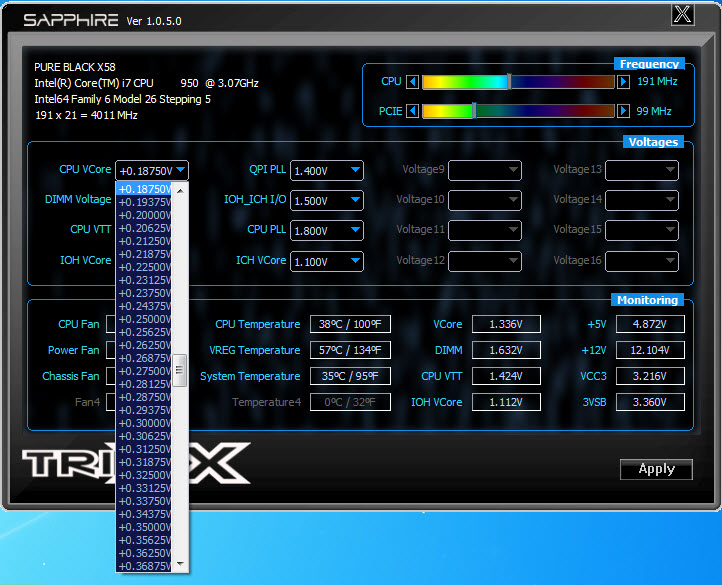
Task: Click the 3VSB reading 3.360V
Action: coord(650,402)
